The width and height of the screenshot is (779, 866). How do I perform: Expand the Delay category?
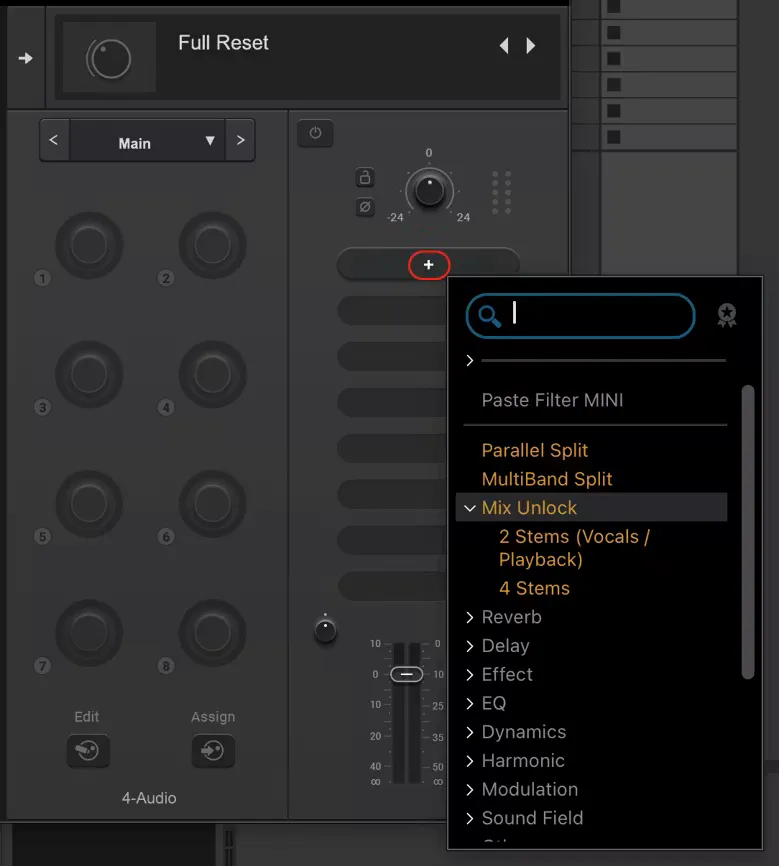pyautogui.click(x=470, y=646)
